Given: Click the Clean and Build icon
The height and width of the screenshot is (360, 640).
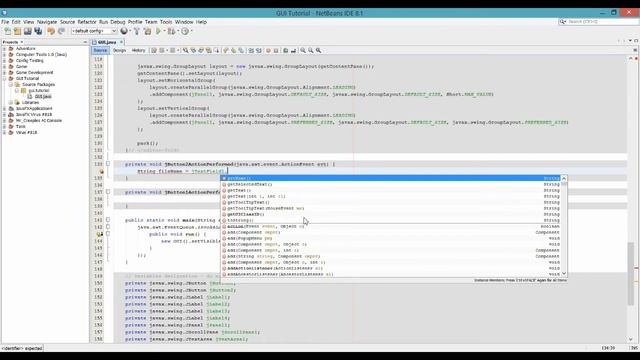Looking at the screenshot, I should tap(147, 31).
